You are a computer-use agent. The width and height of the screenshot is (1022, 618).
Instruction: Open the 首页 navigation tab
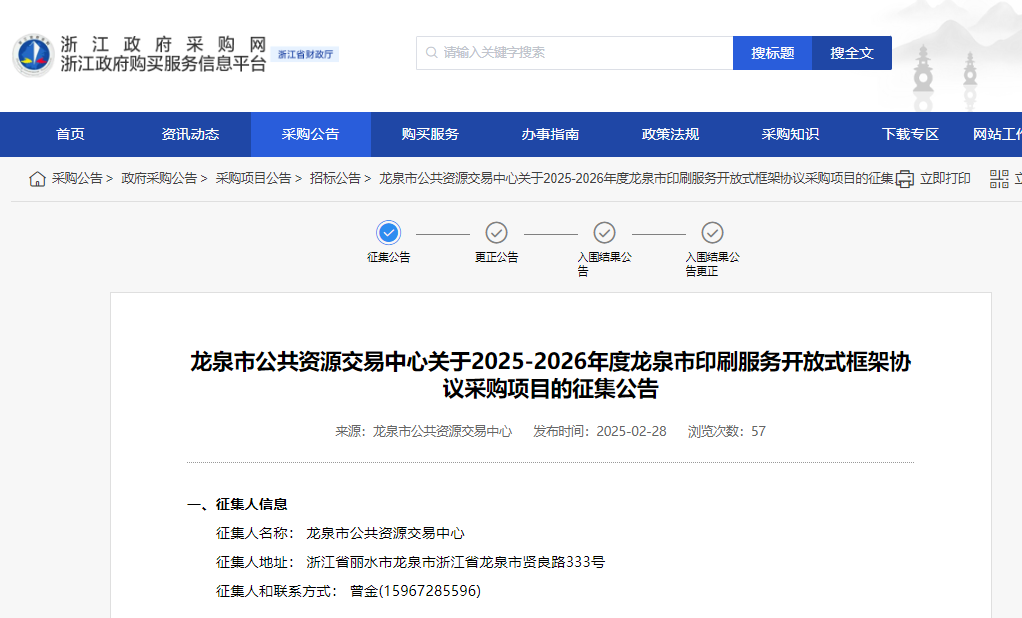pos(70,135)
